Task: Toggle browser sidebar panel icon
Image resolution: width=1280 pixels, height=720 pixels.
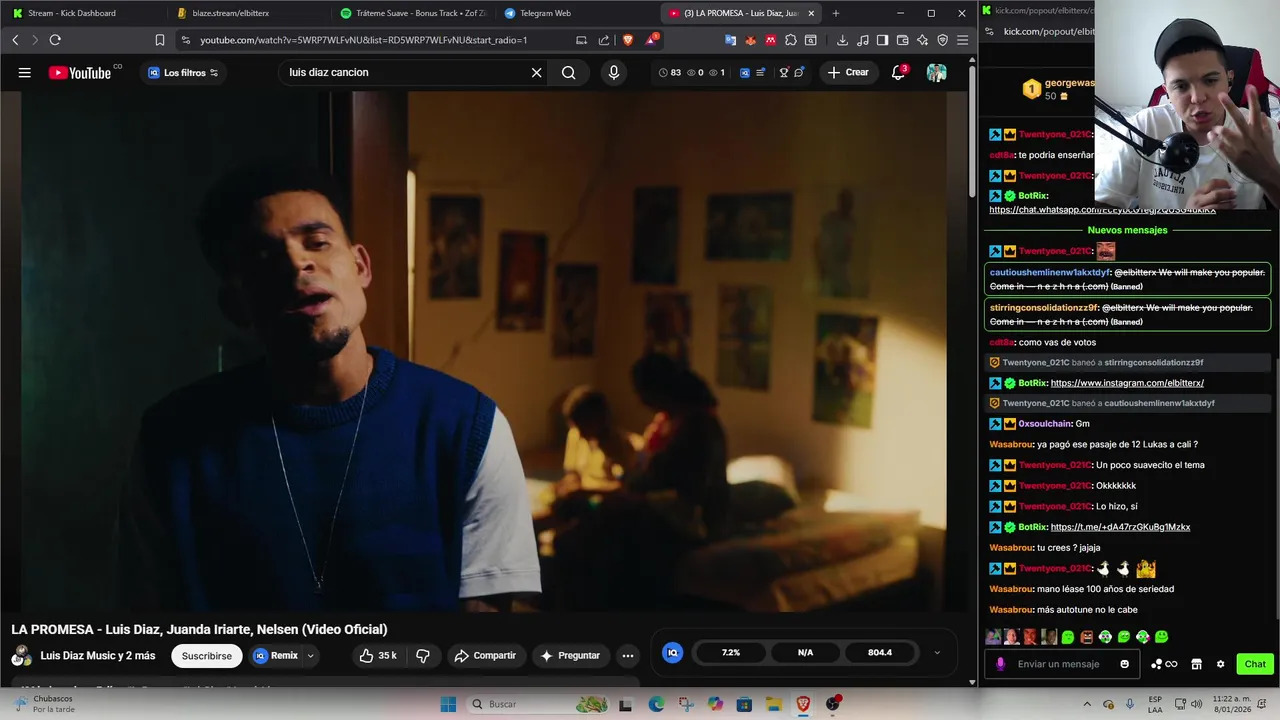Action: pyautogui.click(x=882, y=40)
